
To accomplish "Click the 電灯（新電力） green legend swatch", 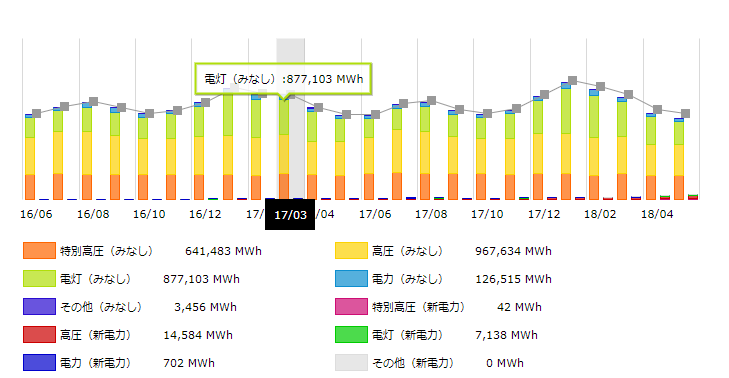I will 351,334.
